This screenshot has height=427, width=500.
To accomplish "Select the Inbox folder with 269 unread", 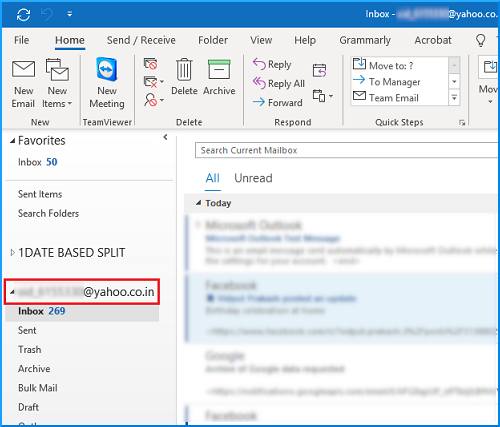I will tap(82, 311).
